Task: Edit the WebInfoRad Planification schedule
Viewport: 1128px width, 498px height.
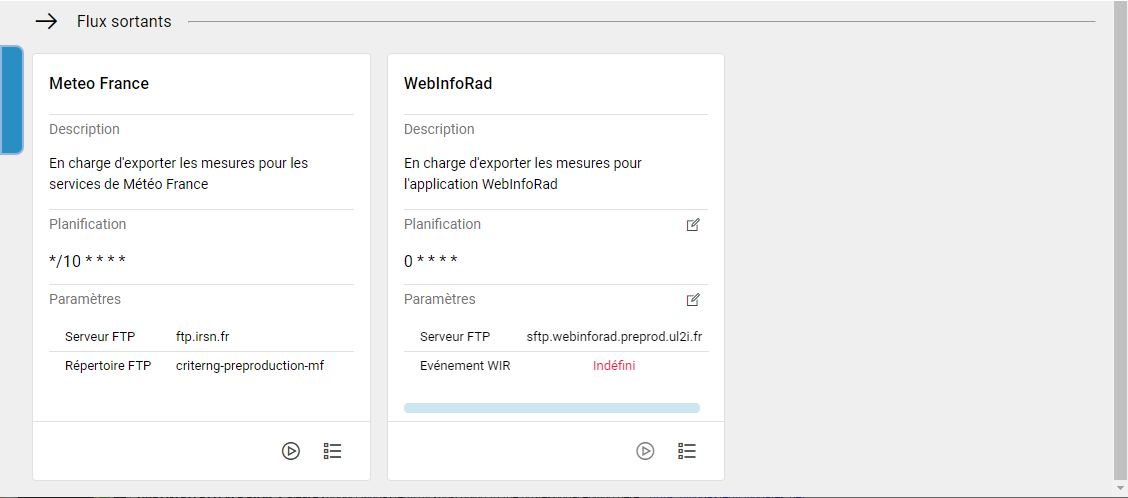Action: tap(693, 225)
